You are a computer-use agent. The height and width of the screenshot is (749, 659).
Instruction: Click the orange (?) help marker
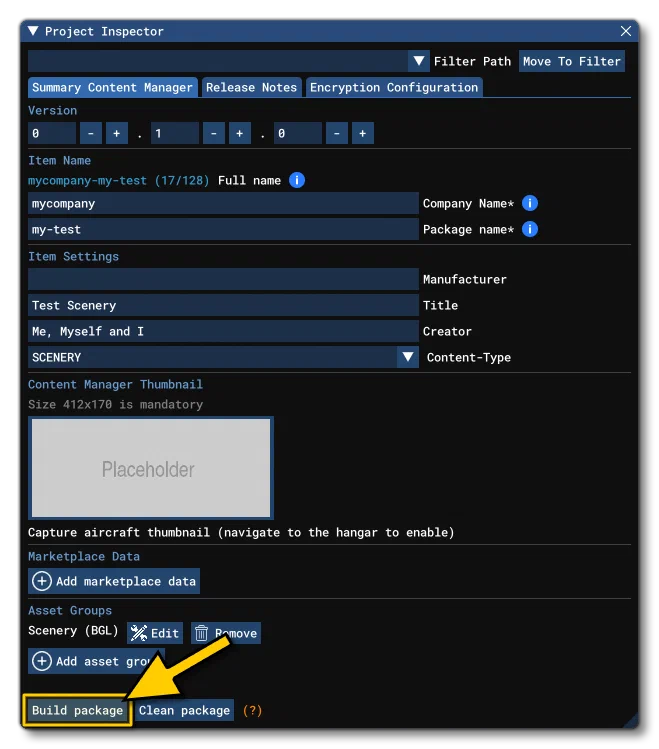(253, 711)
